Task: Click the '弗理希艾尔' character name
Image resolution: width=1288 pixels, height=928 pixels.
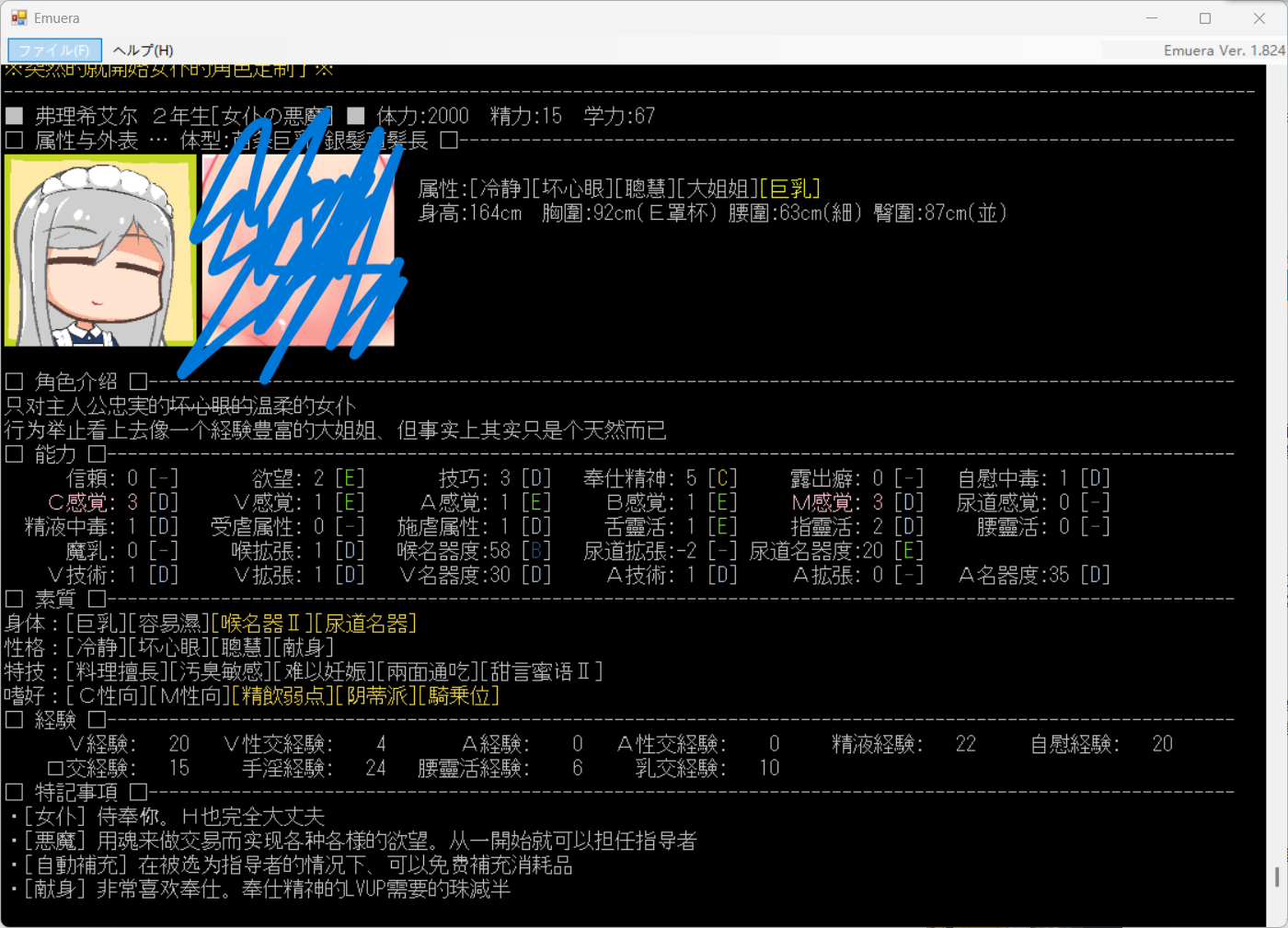Action: coord(86,116)
